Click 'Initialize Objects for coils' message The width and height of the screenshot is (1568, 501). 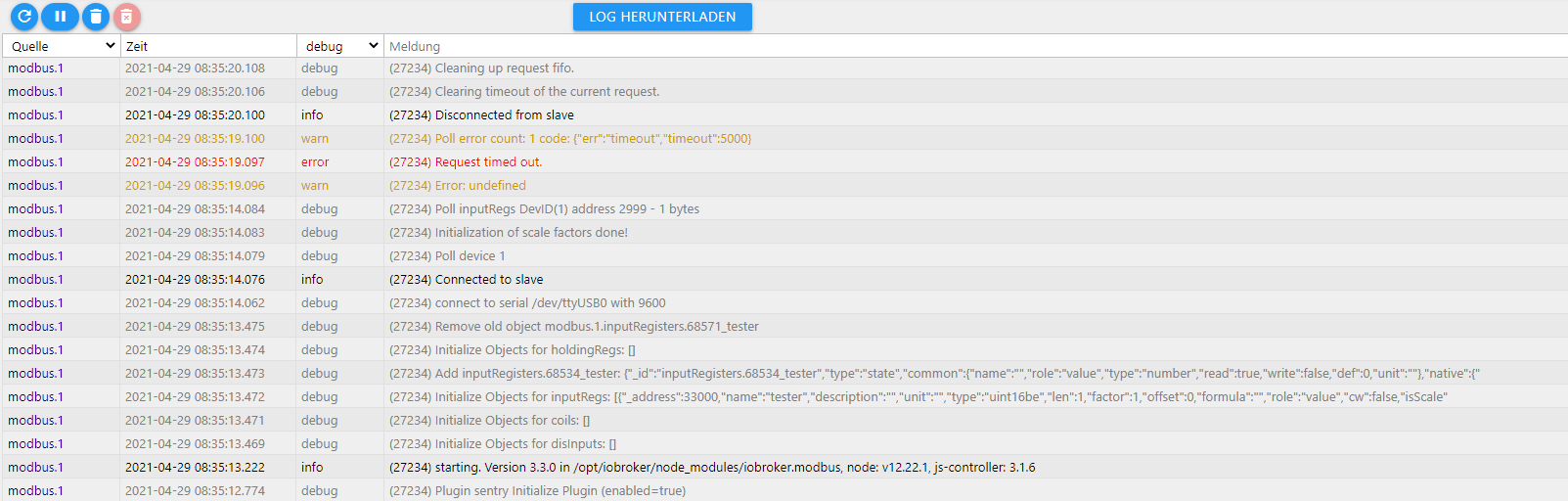[489, 420]
